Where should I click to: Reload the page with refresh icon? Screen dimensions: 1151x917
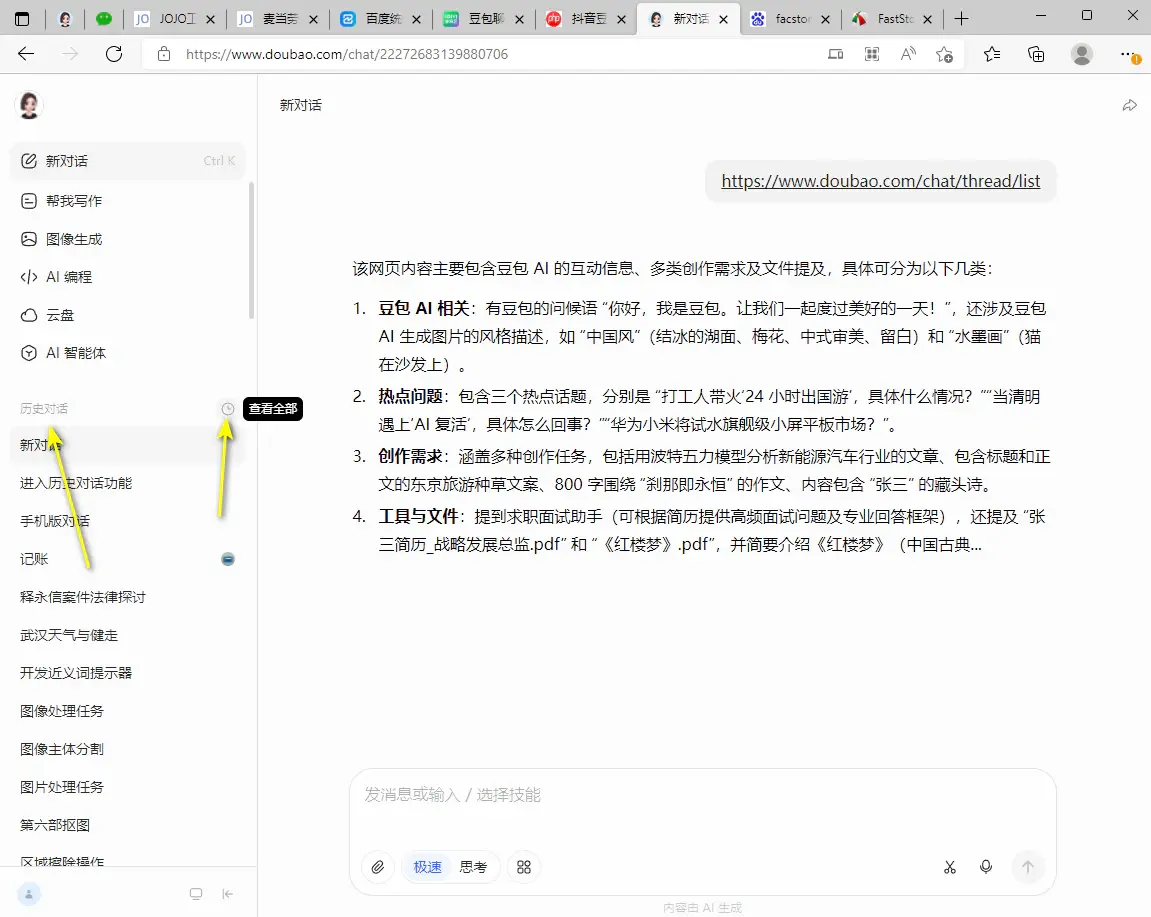114,54
